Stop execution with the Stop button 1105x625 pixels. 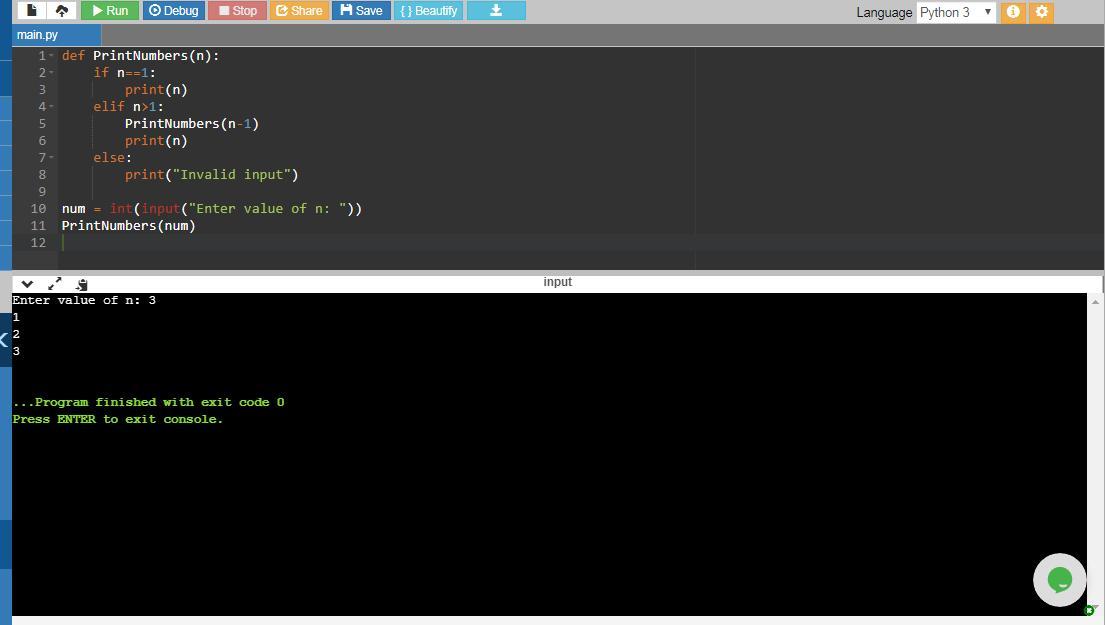tap(237, 11)
